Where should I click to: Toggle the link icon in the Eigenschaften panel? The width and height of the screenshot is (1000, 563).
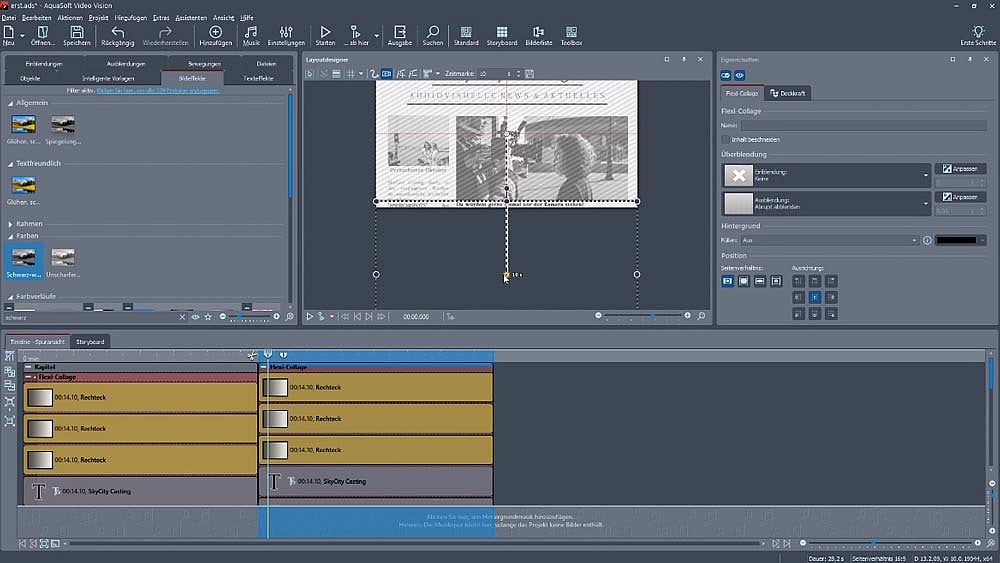(x=727, y=75)
